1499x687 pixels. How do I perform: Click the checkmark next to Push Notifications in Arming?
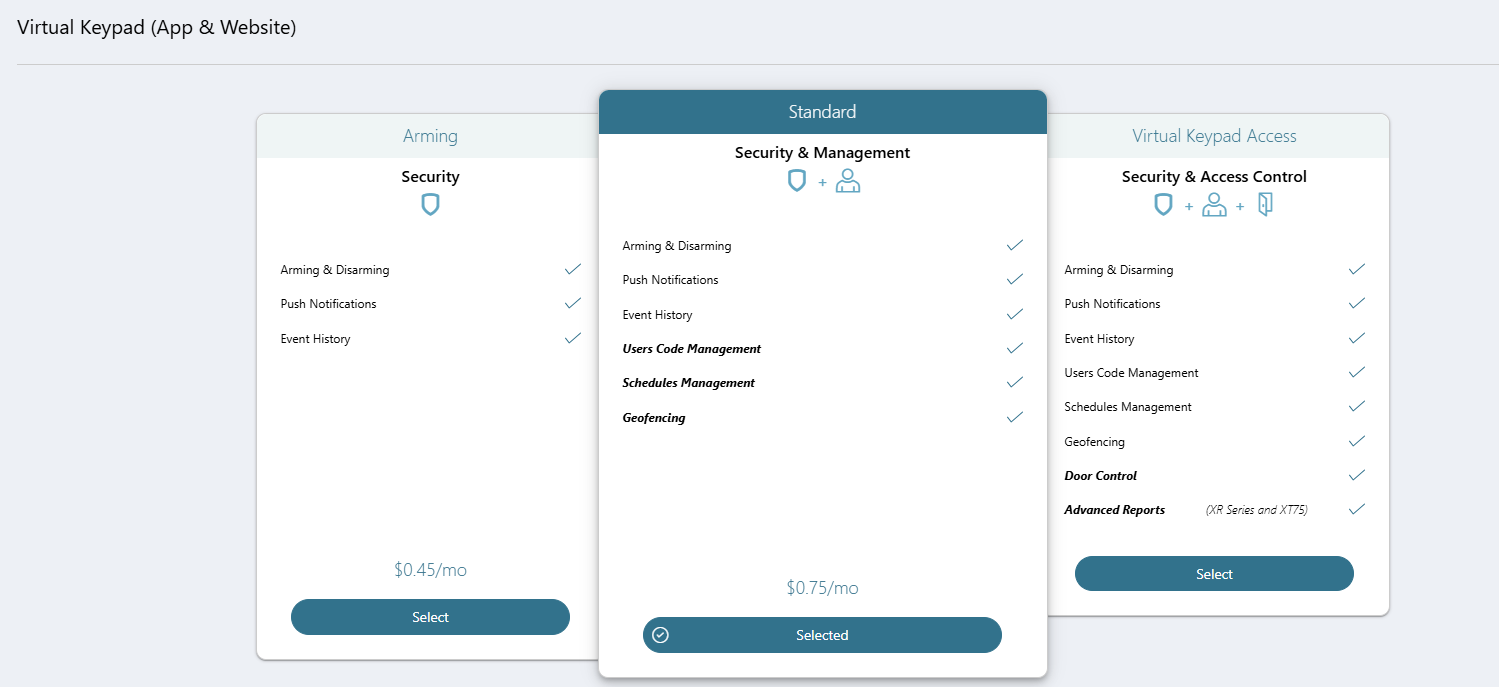(x=572, y=302)
